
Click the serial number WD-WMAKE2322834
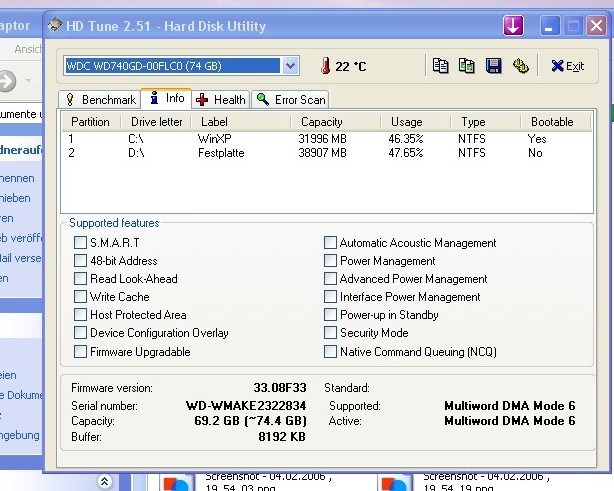(x=246, y=405)
